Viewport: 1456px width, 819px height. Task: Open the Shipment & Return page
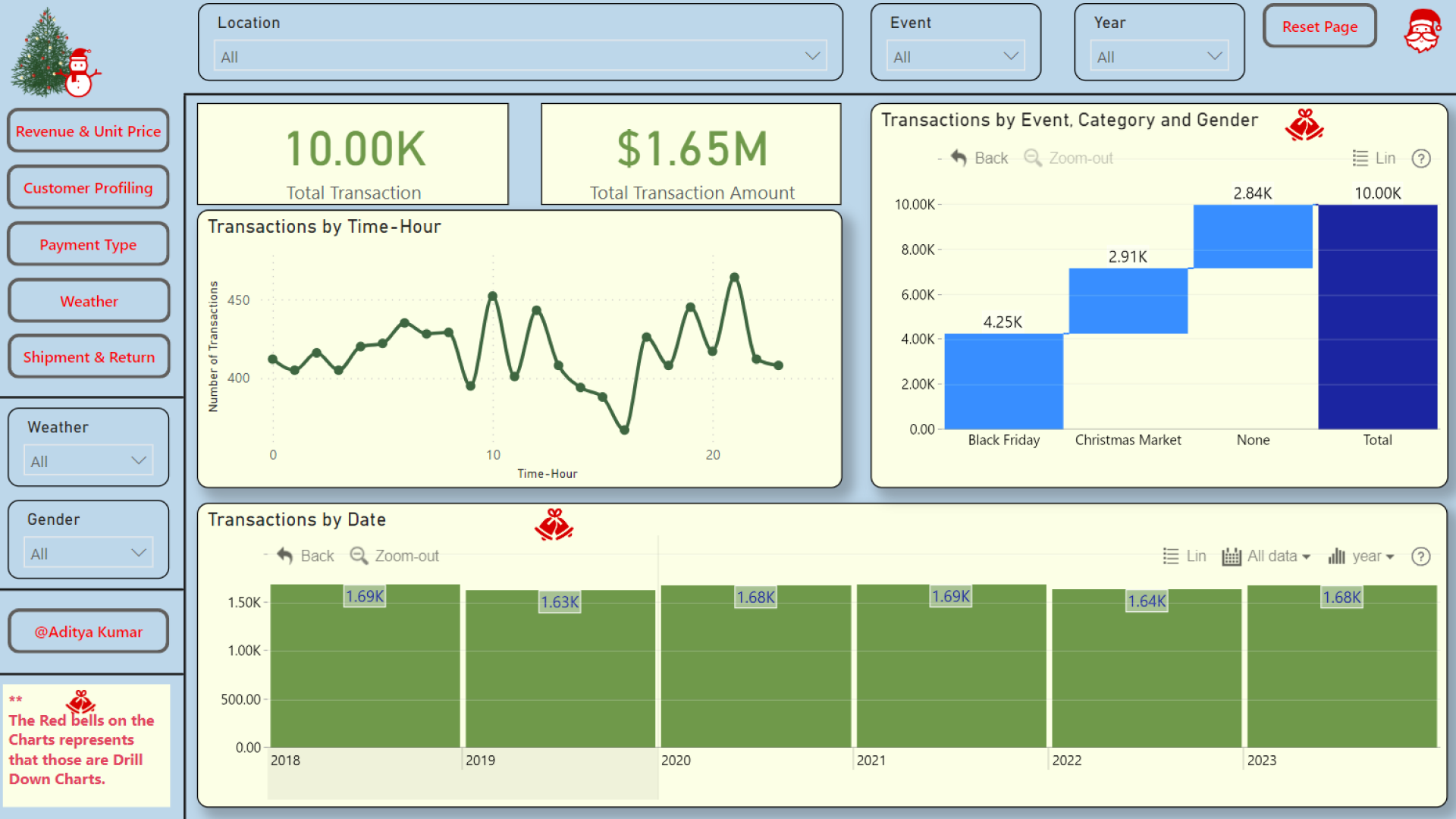click(88, 357)
